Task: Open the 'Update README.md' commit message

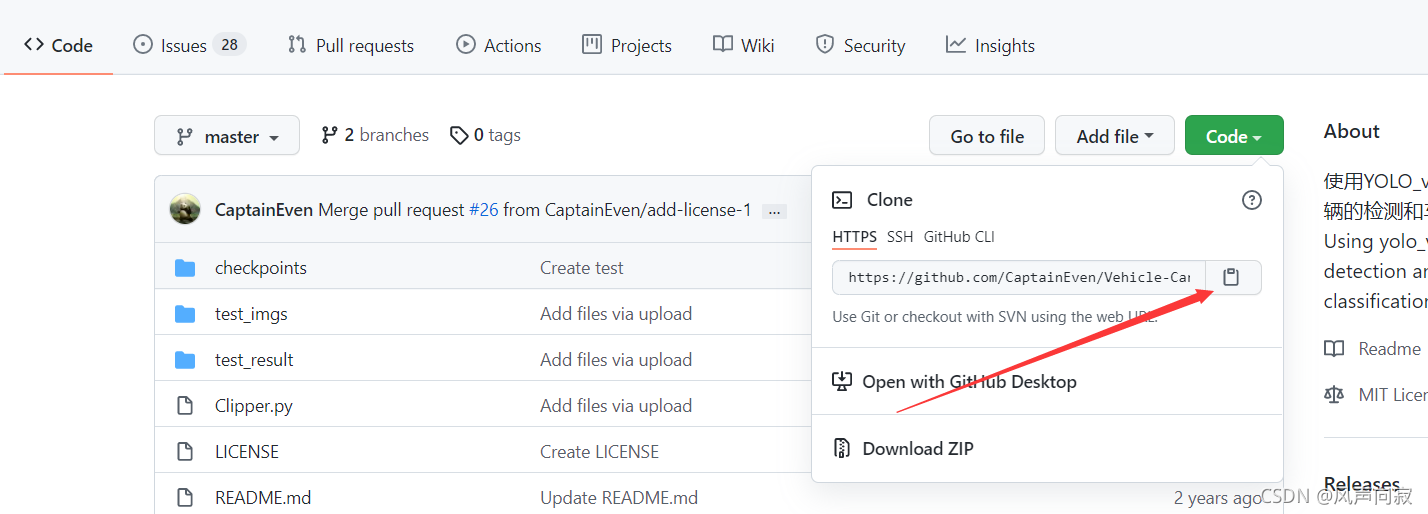Action: pos(619,498)
